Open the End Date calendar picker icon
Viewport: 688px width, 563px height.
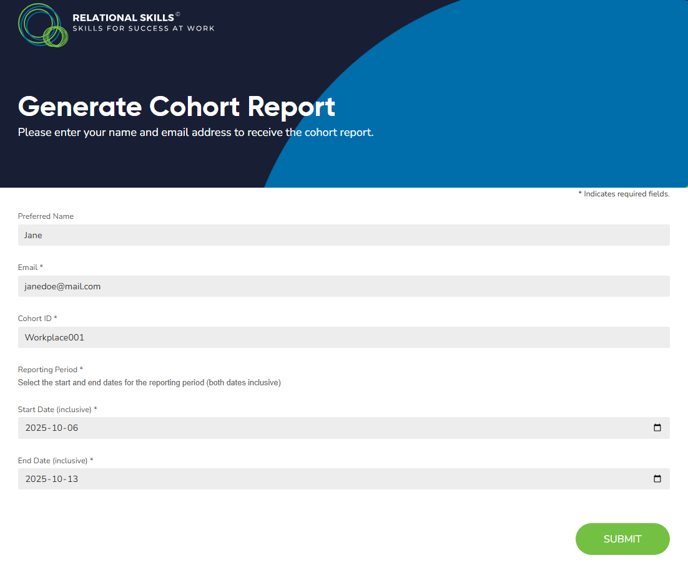coord(657,479)
